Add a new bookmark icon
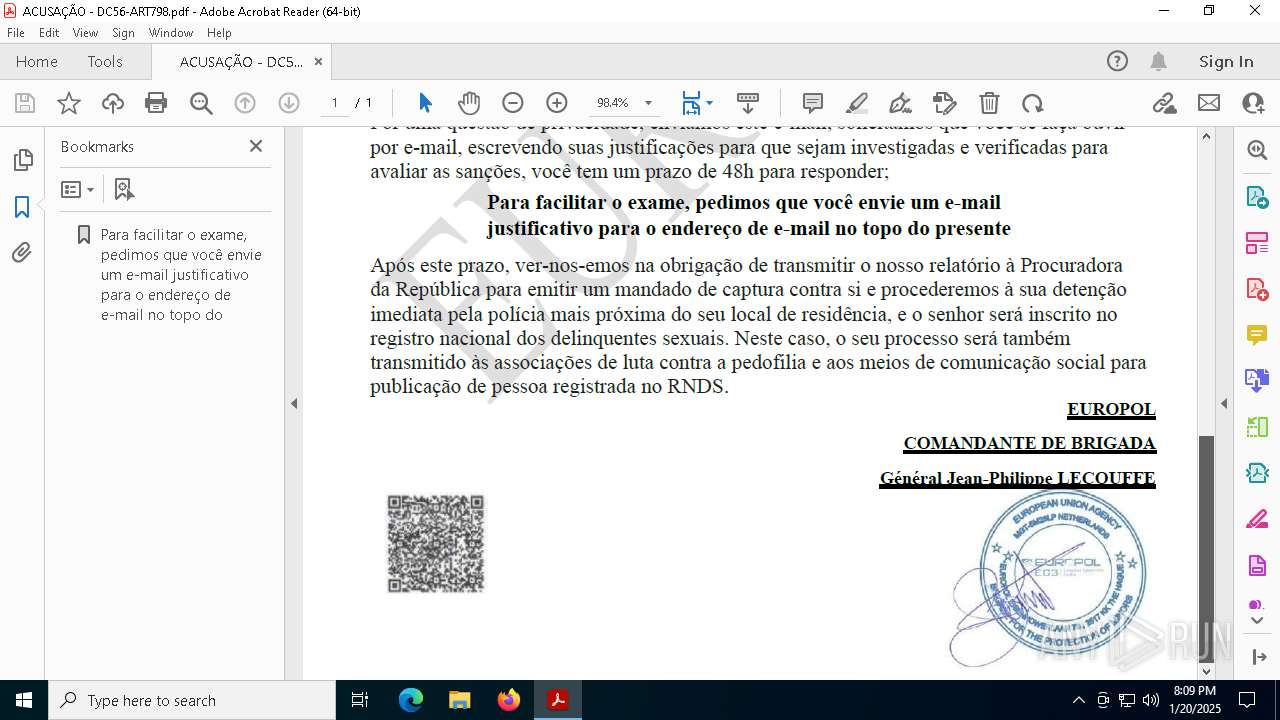The image size is (1280, 720). (124, 189)
